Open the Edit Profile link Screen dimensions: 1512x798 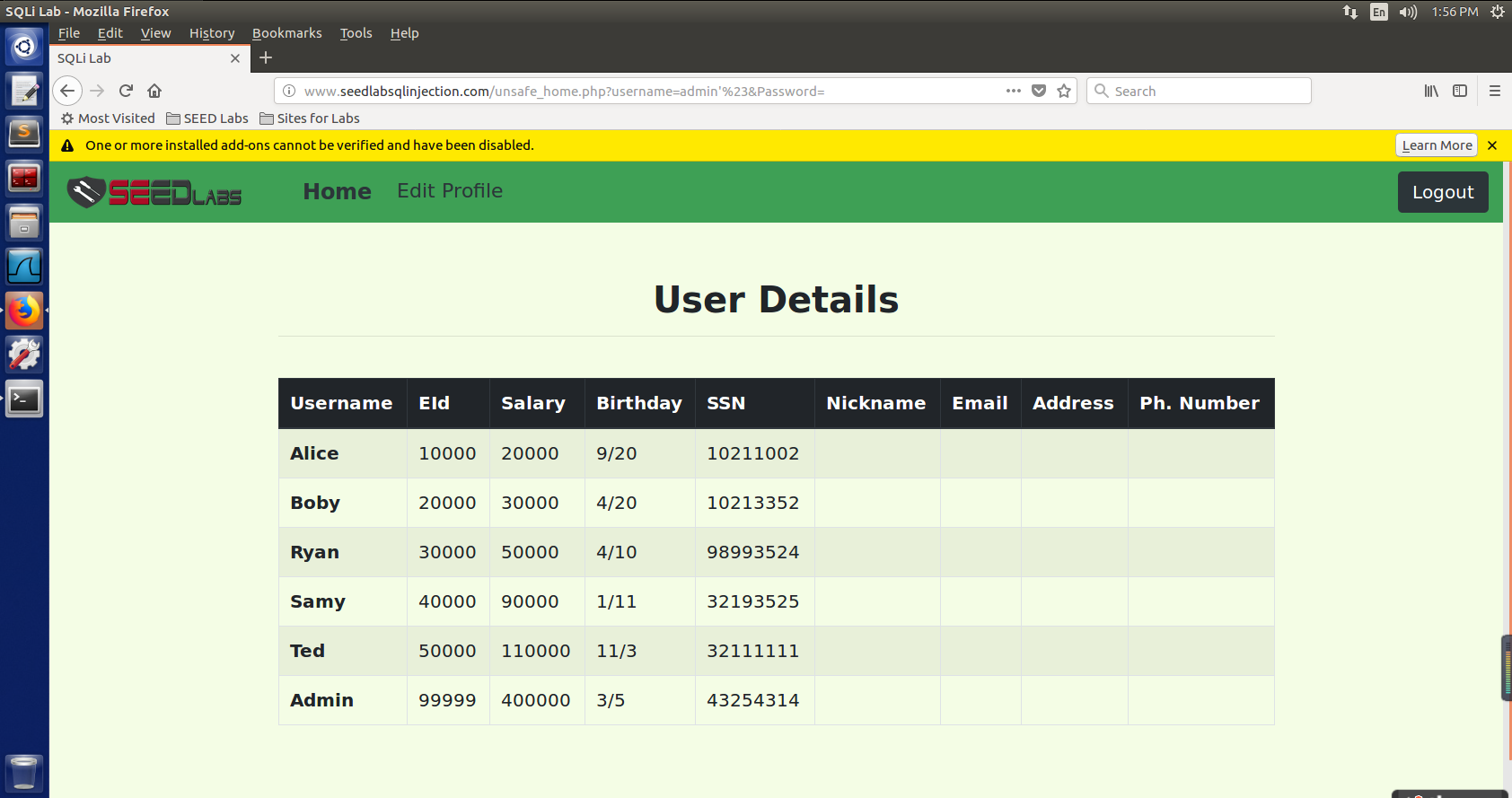(x=450, y=191)
